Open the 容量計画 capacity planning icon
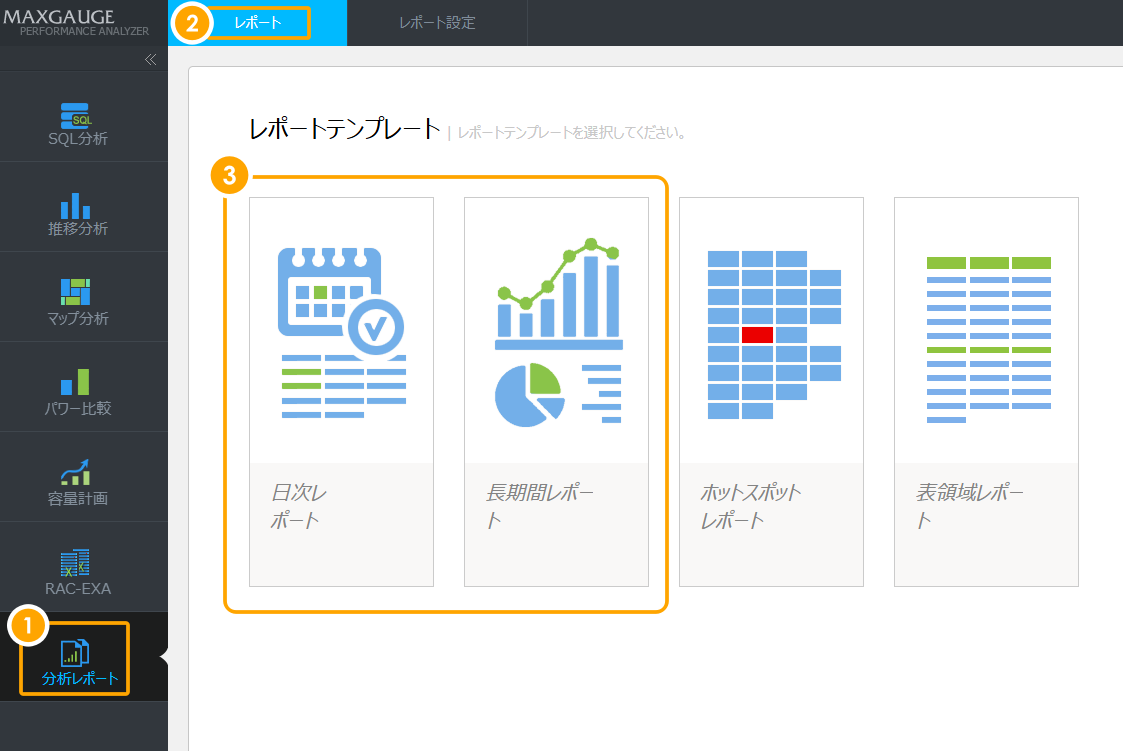The width and height of the screenshot is (1123, 751). (76, 472)
